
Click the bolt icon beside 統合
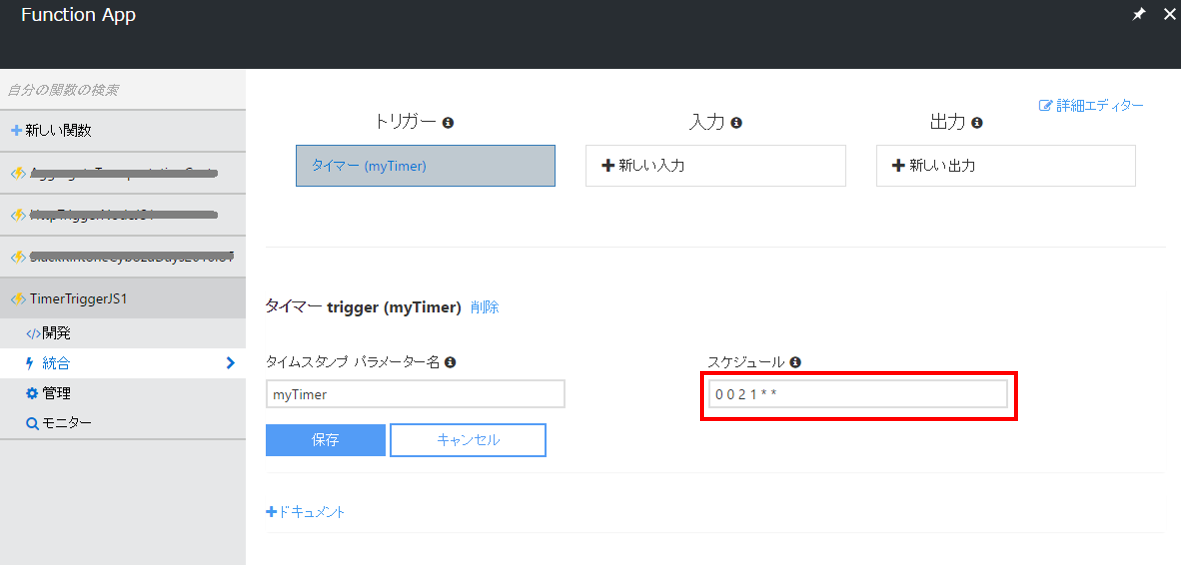click(x=30, y=364)
